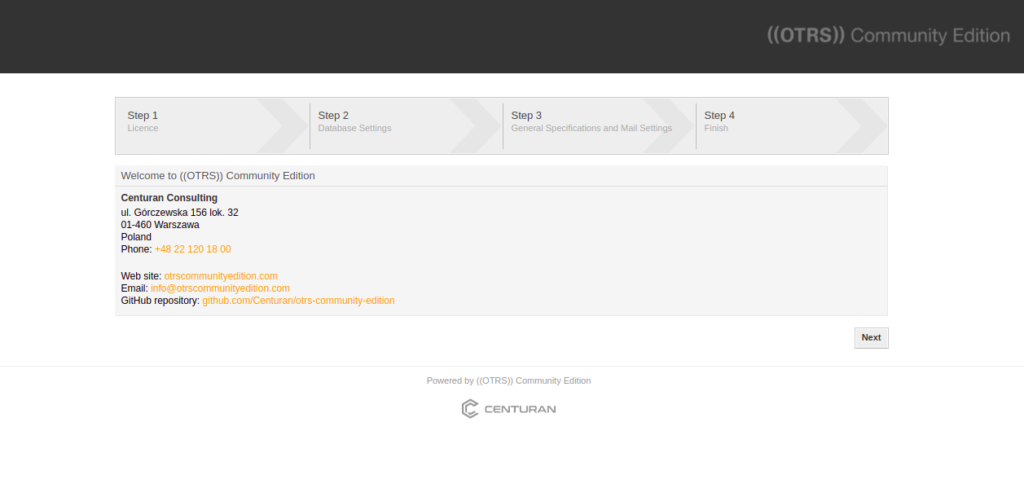The height and width of the screenshot is (488, 1024).
Task: Click the ((OTRS)) Community Edition header logo
Action: (888, 35)
